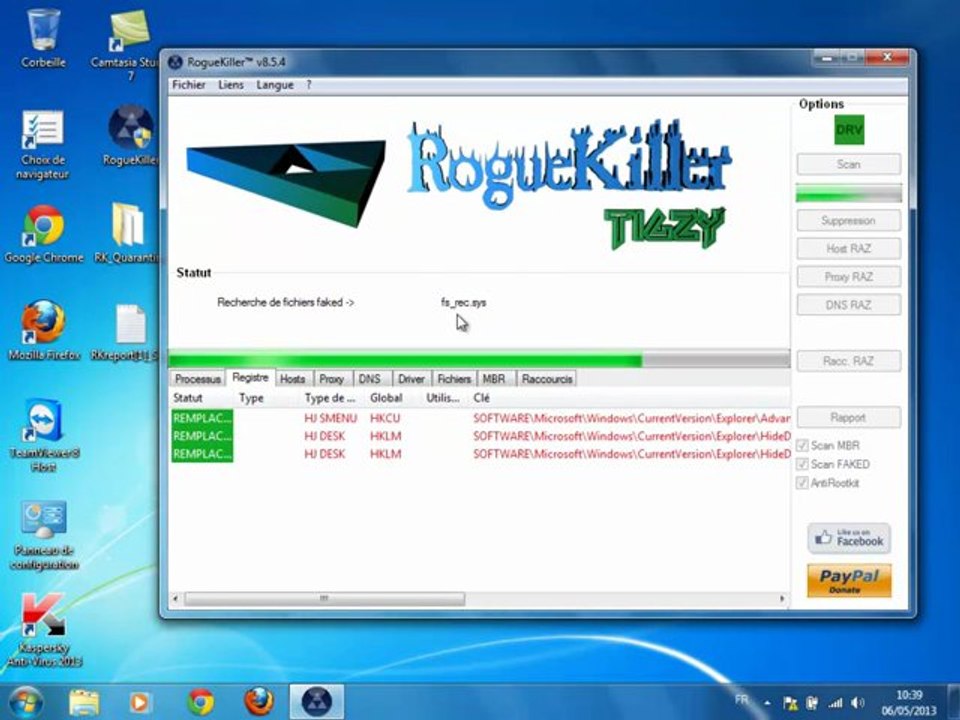Toggle the Scan MBR checkbox
Viewport: 960px width, 720px height.
coord(801,445)
